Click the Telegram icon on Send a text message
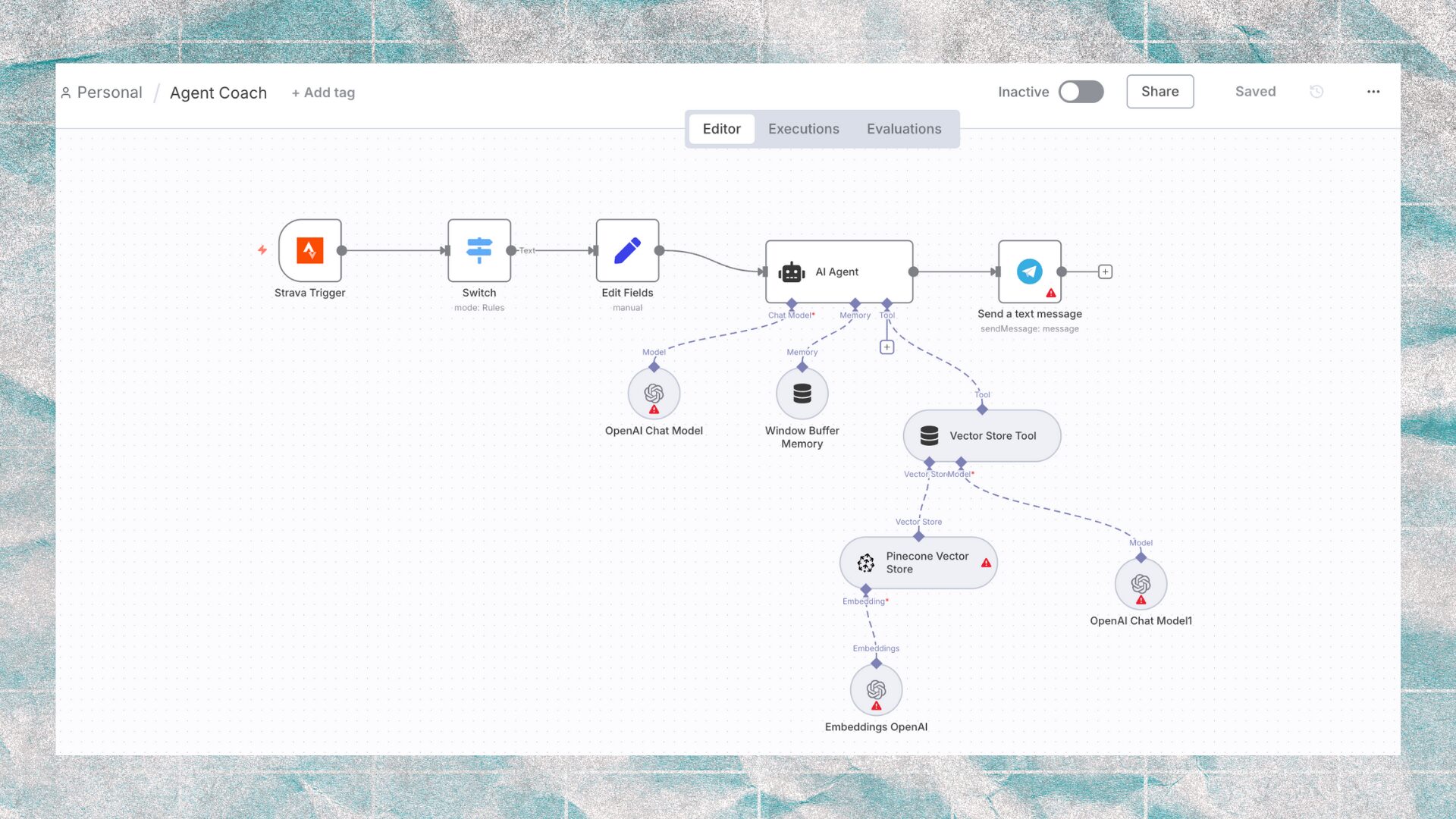Screen dimensions: 1456x819 [1029, 271]
